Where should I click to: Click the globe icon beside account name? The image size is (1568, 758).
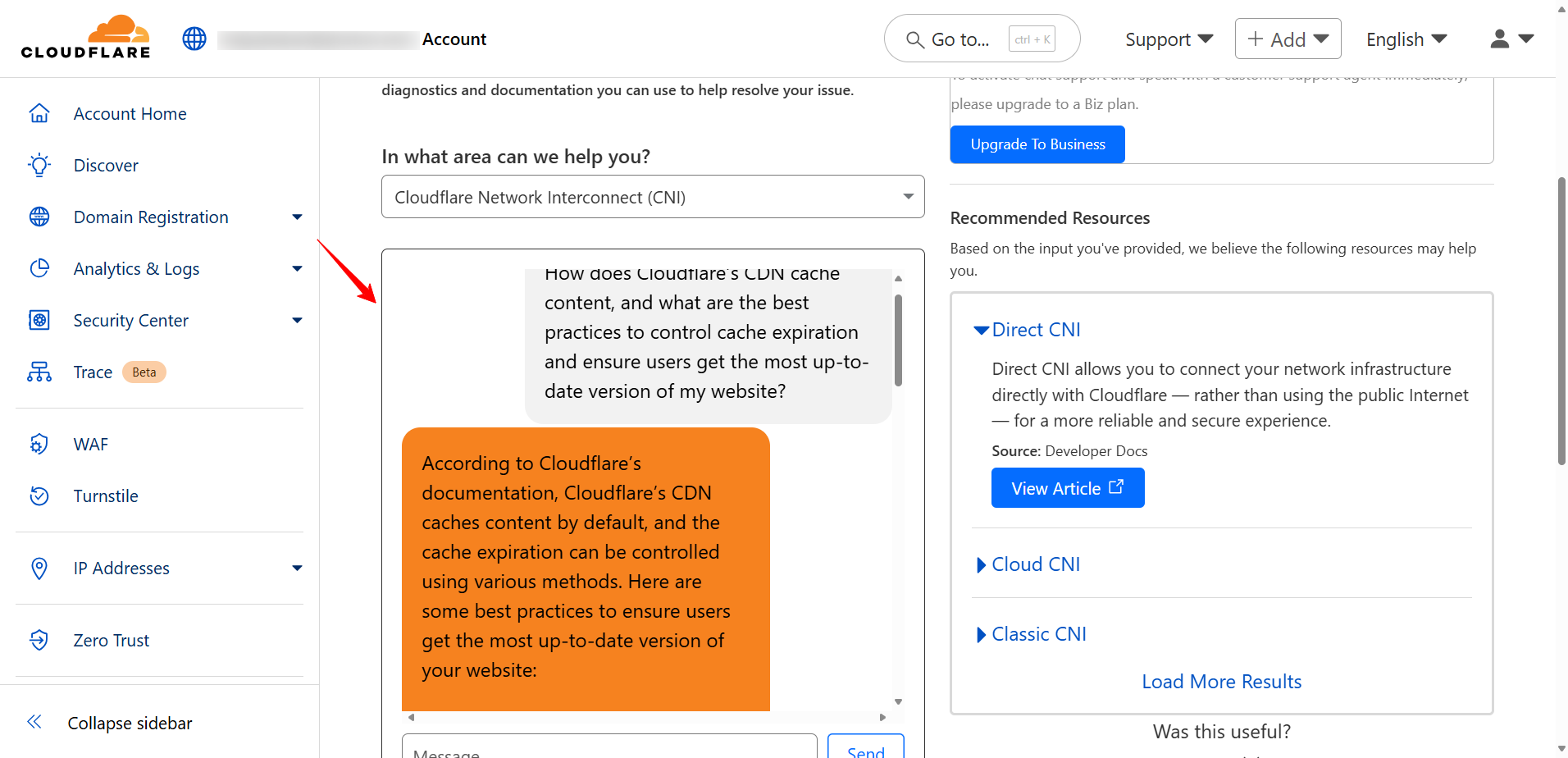point(194,39)
